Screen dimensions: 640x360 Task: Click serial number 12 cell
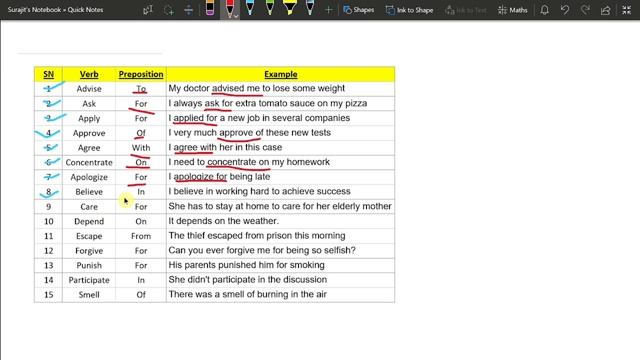(49, 251)
